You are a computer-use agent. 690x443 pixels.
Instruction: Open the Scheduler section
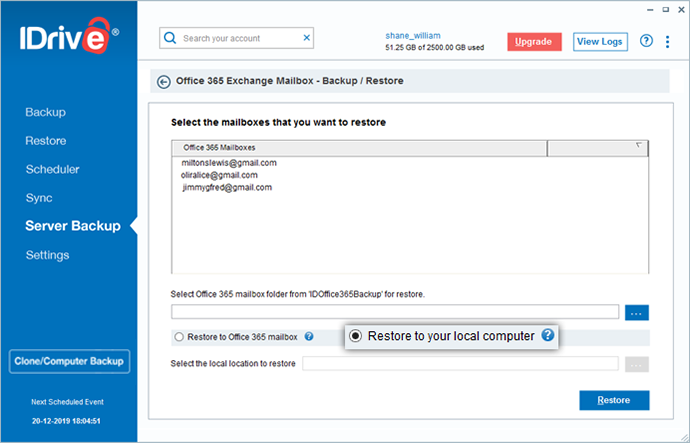52,169
